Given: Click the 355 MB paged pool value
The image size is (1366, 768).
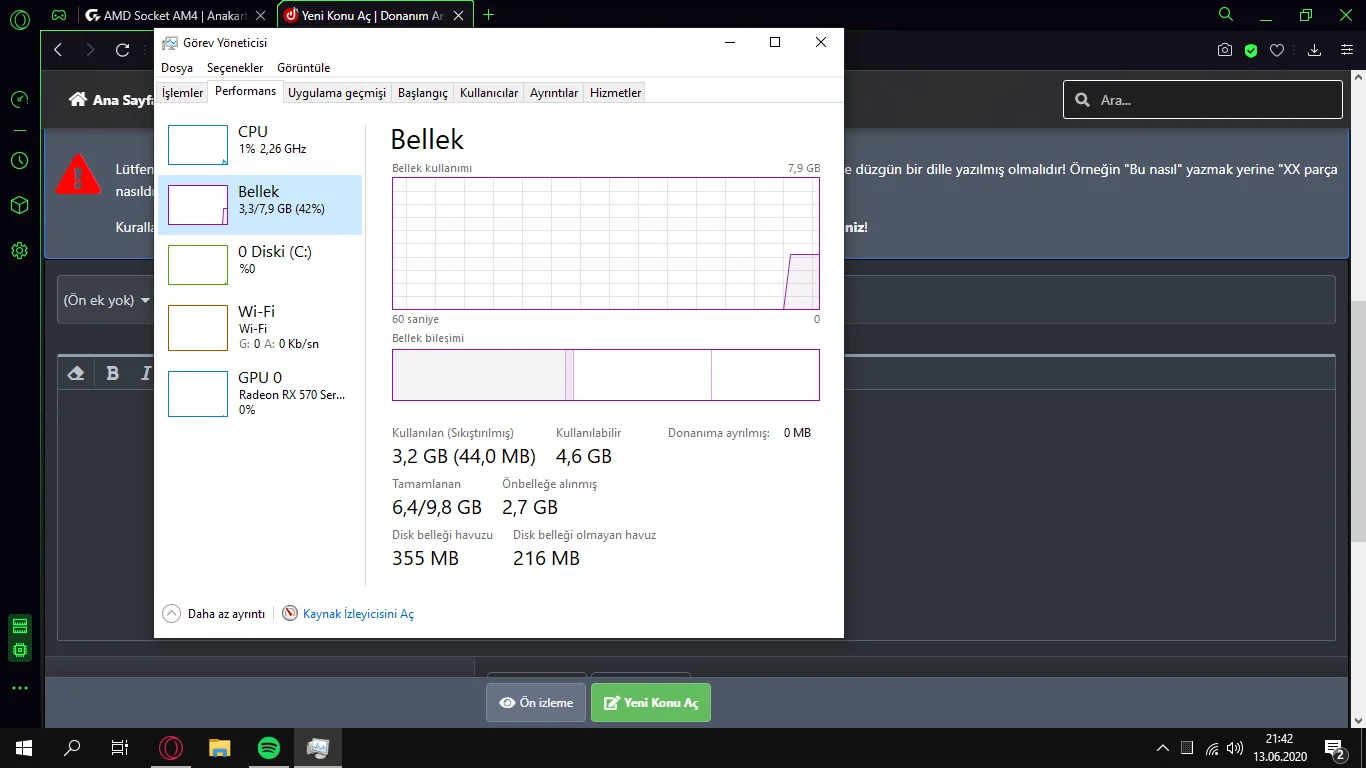Looking at the screenshot, I should click(x=425, y=558).
